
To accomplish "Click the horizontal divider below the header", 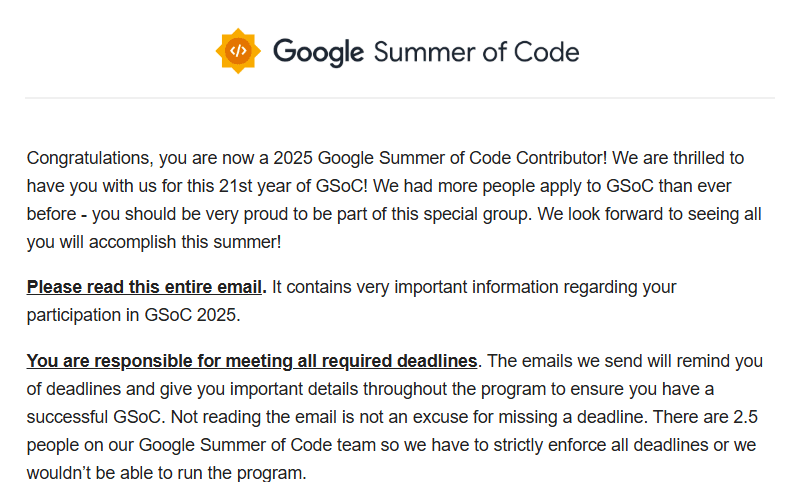I will [x=399, y=98].
